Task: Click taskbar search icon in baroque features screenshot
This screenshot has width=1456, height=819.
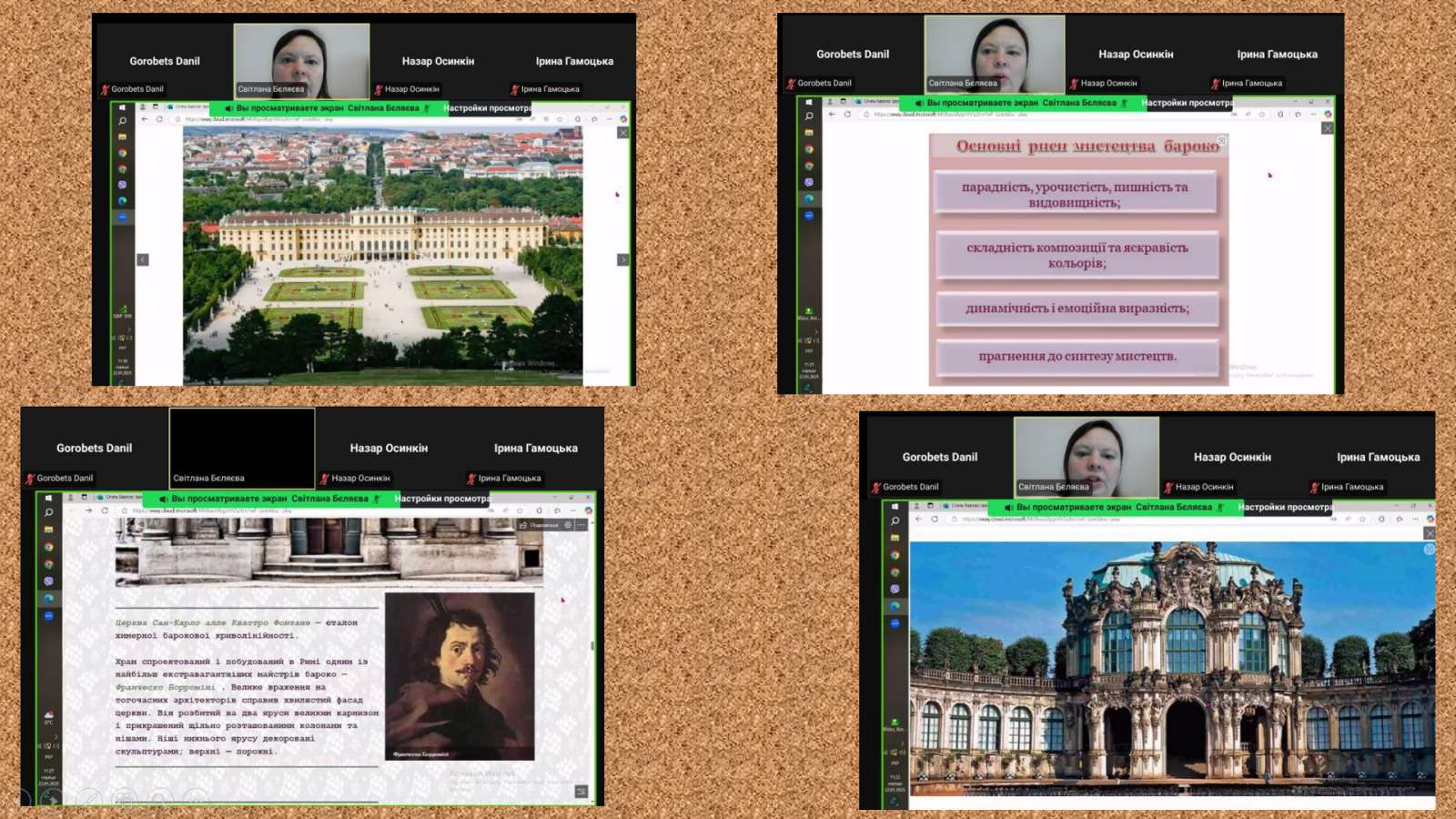Action: click(808, 116)
